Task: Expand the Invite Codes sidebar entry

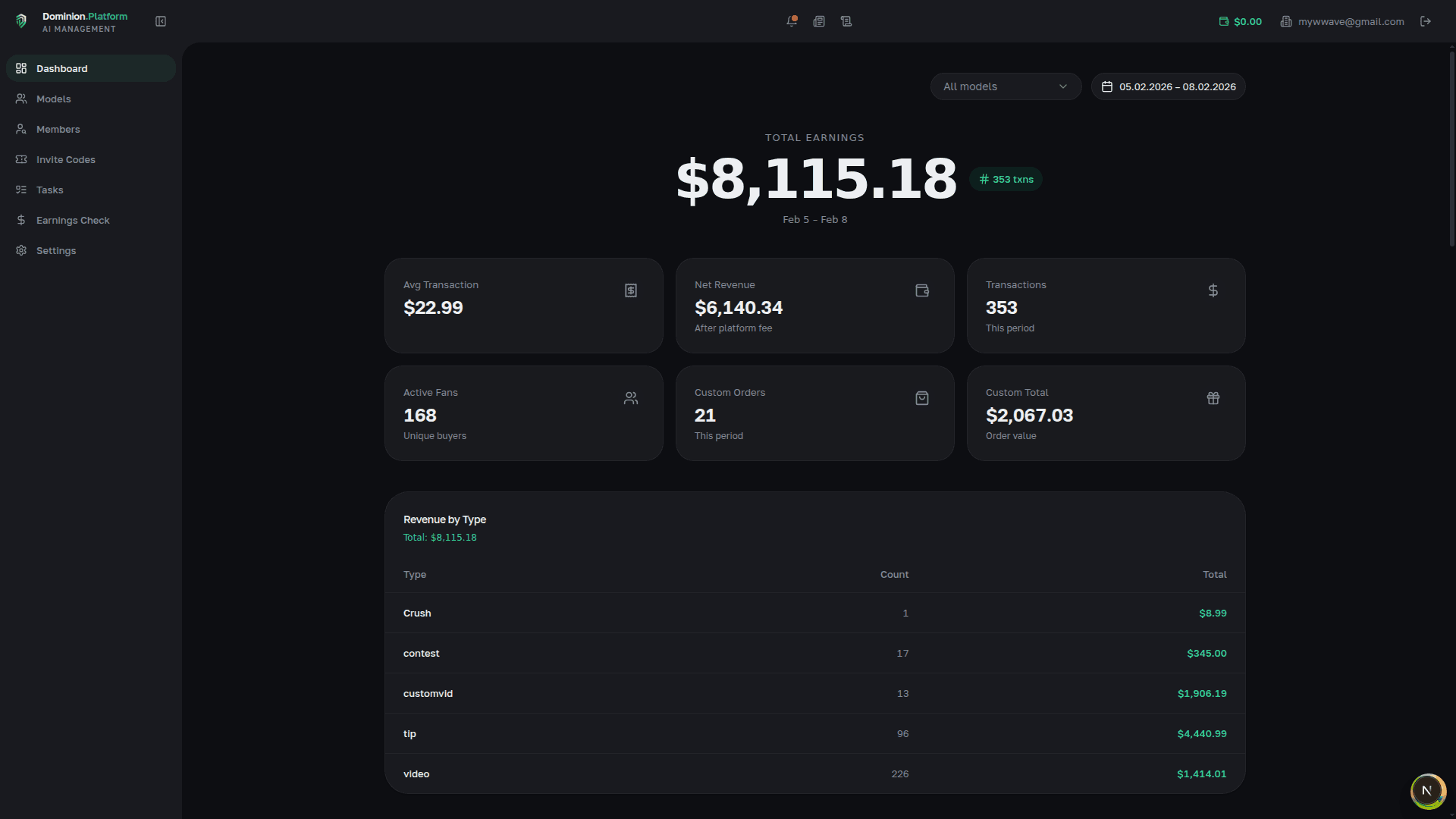Action: (x=65, y=159)
